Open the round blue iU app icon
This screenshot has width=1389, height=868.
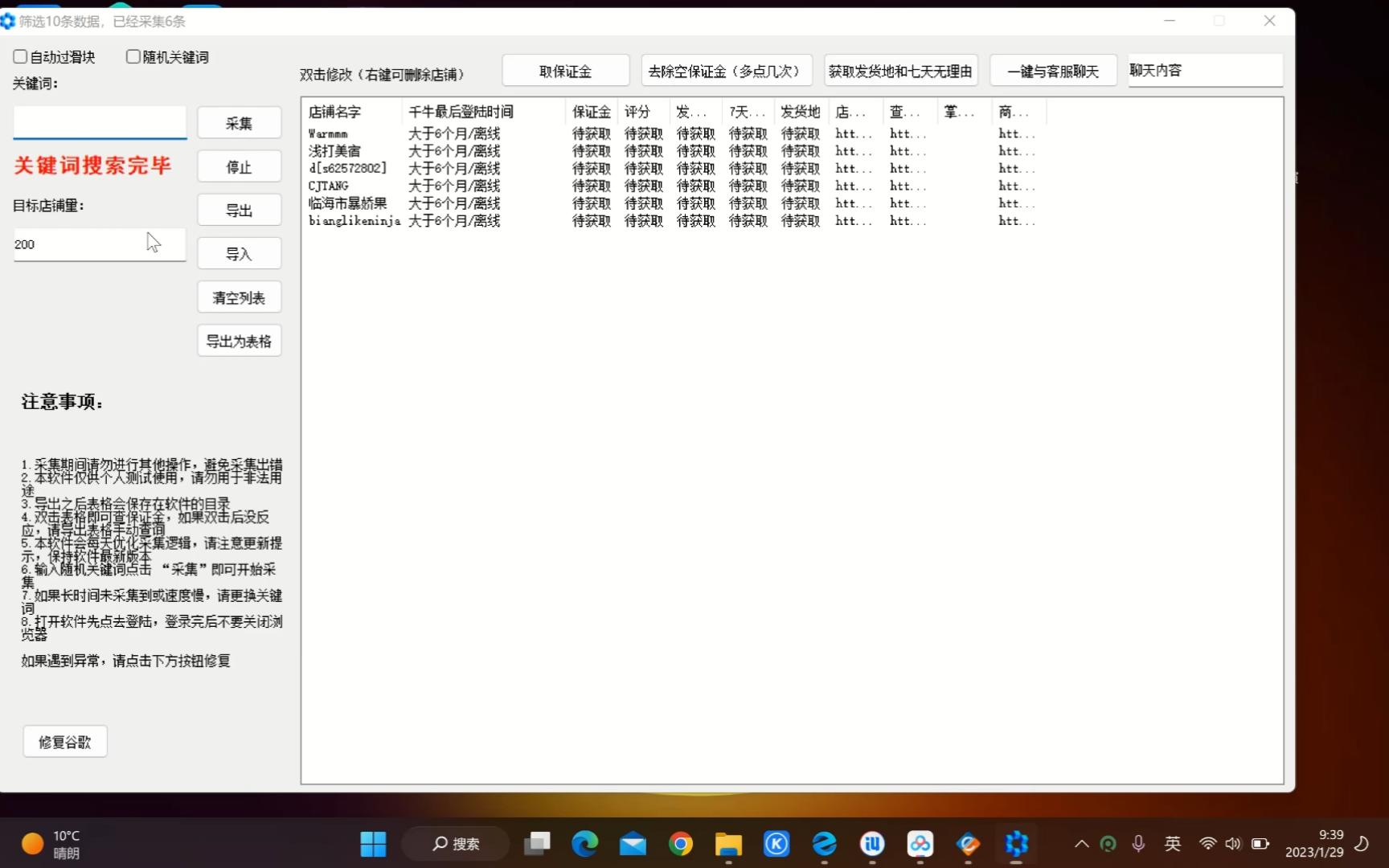click(x=872, y=844)
